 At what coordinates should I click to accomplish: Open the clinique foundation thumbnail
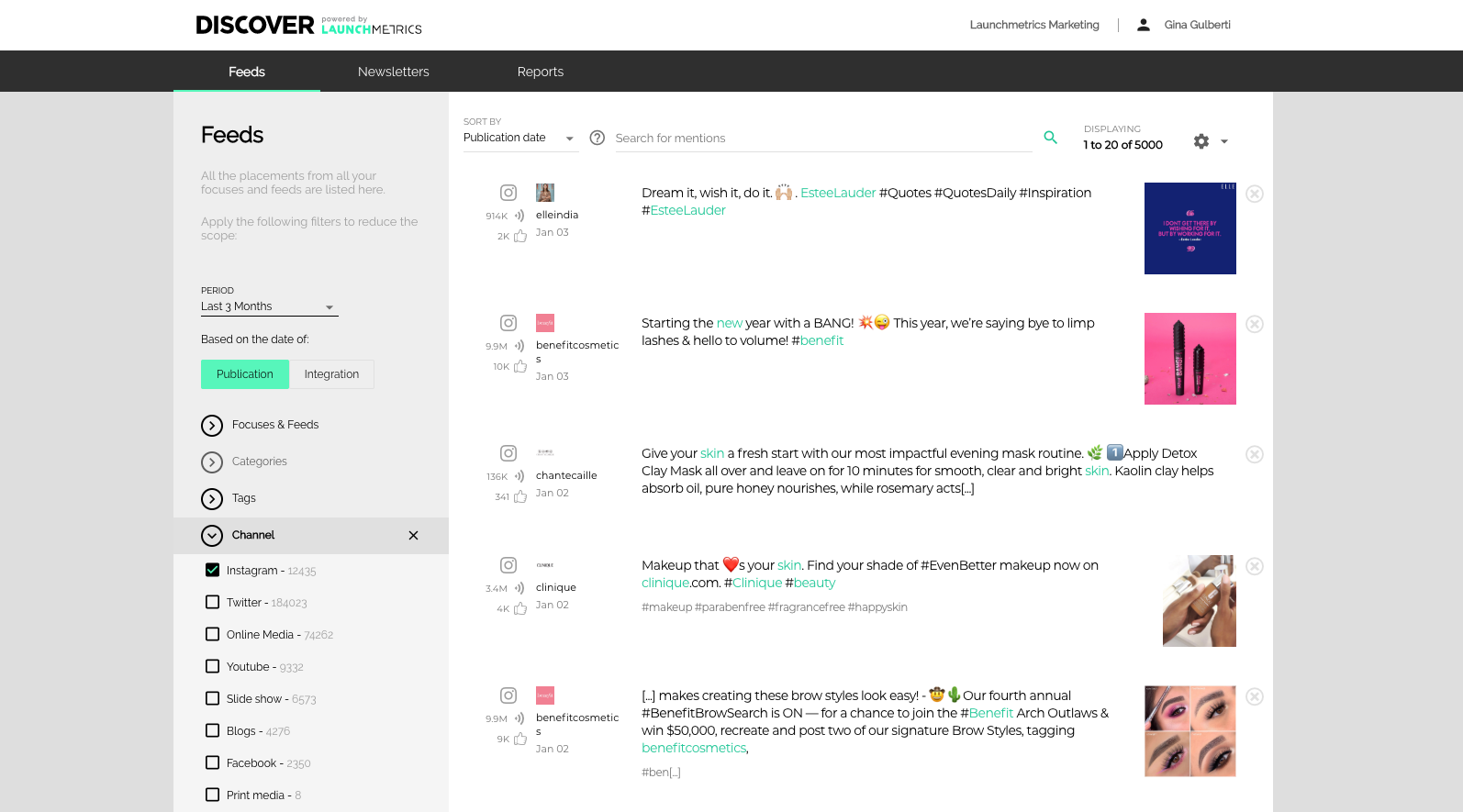[1200, 601]
